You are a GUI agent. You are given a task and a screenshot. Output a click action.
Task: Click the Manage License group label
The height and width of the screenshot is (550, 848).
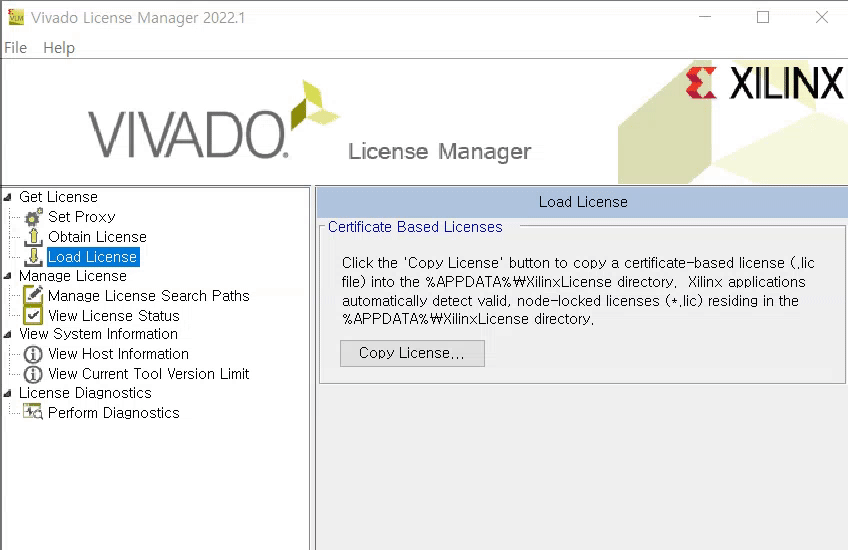tap(73, 276)
